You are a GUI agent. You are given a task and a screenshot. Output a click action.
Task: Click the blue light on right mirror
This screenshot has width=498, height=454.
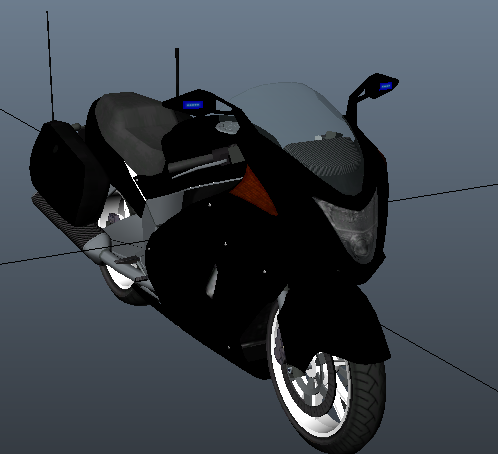386,86
